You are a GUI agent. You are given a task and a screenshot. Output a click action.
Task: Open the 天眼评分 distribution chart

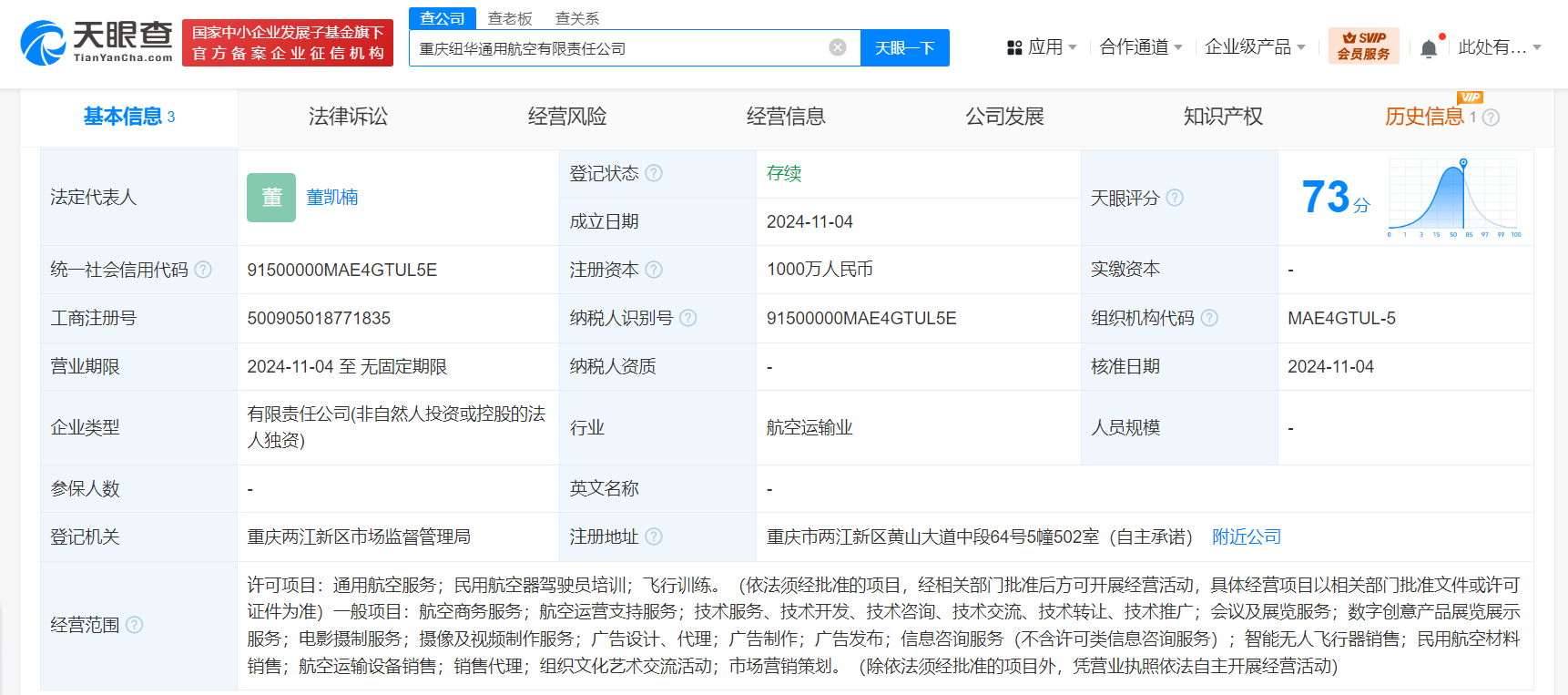[x=1453, y=198]
